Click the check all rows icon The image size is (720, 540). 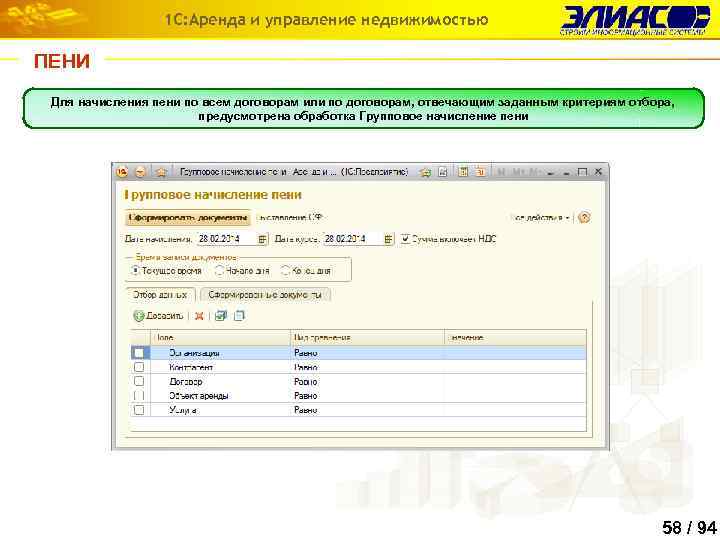pyautogui.click(x=221, y=316)
